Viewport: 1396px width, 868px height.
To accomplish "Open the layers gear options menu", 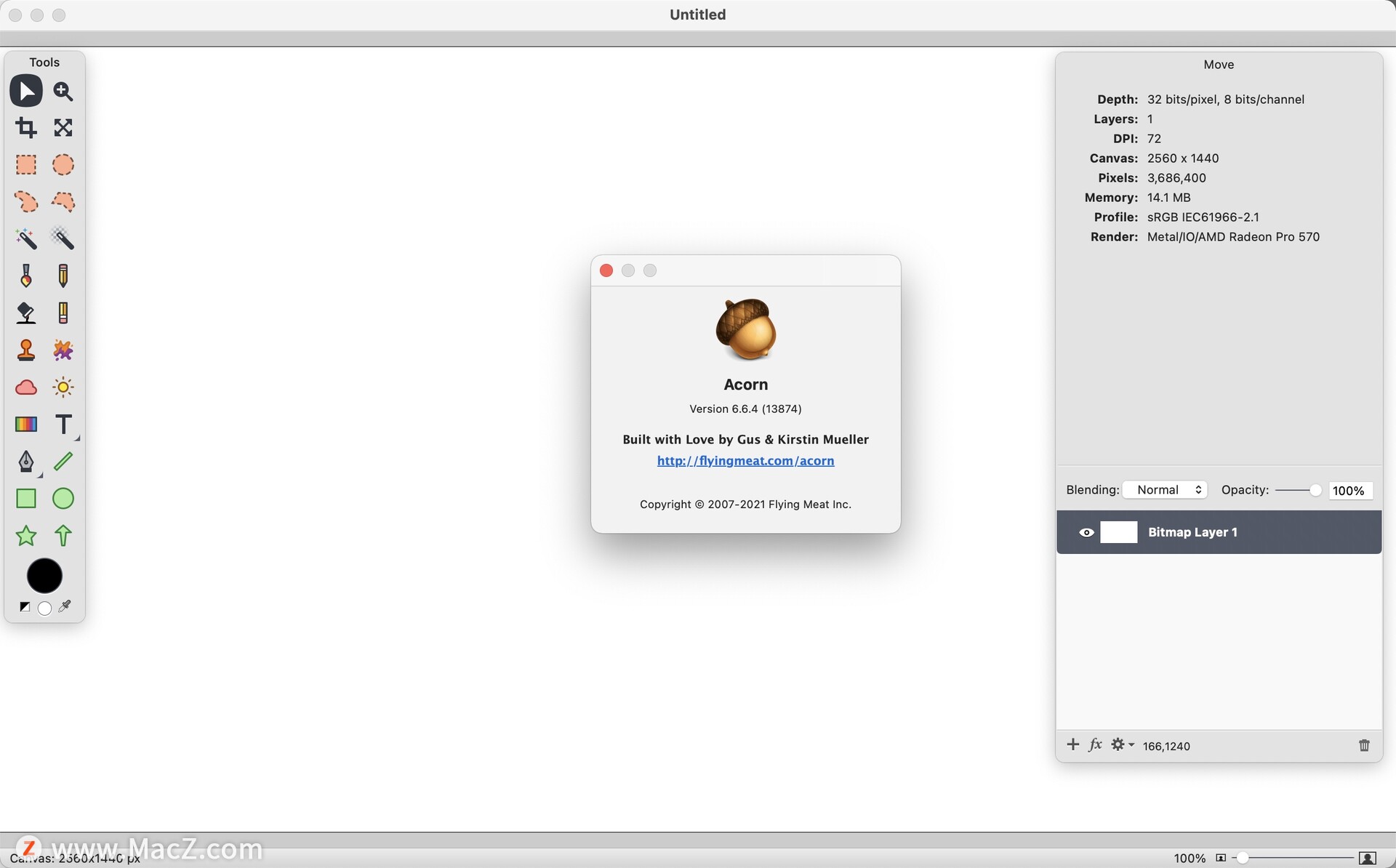I will pos(1122,744).
